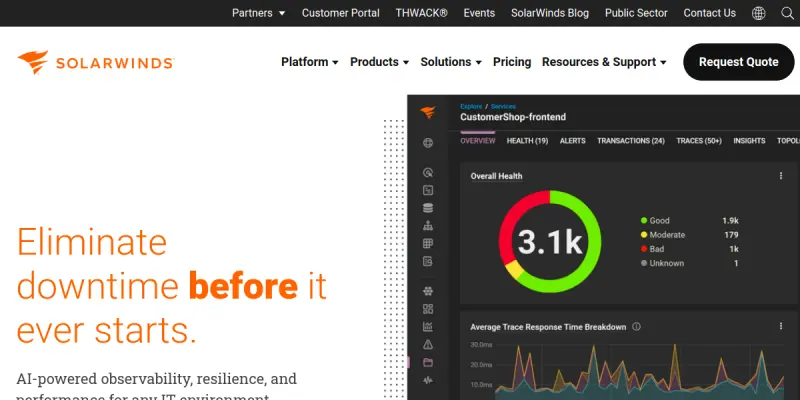
Task: Click the table grid sidebar icon
Action: pyautogui.click(x=428, y=243)
